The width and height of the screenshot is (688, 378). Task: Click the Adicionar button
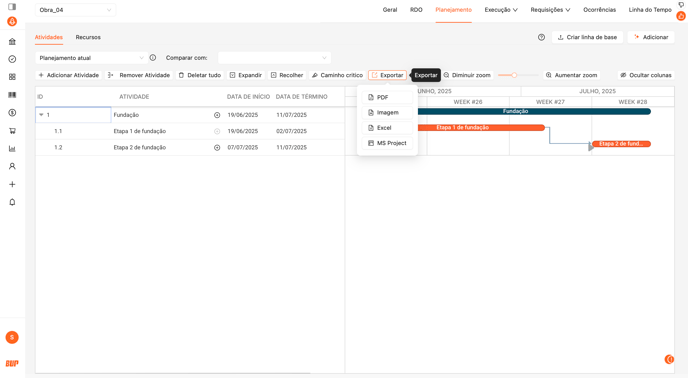click(x=651, y=37)
